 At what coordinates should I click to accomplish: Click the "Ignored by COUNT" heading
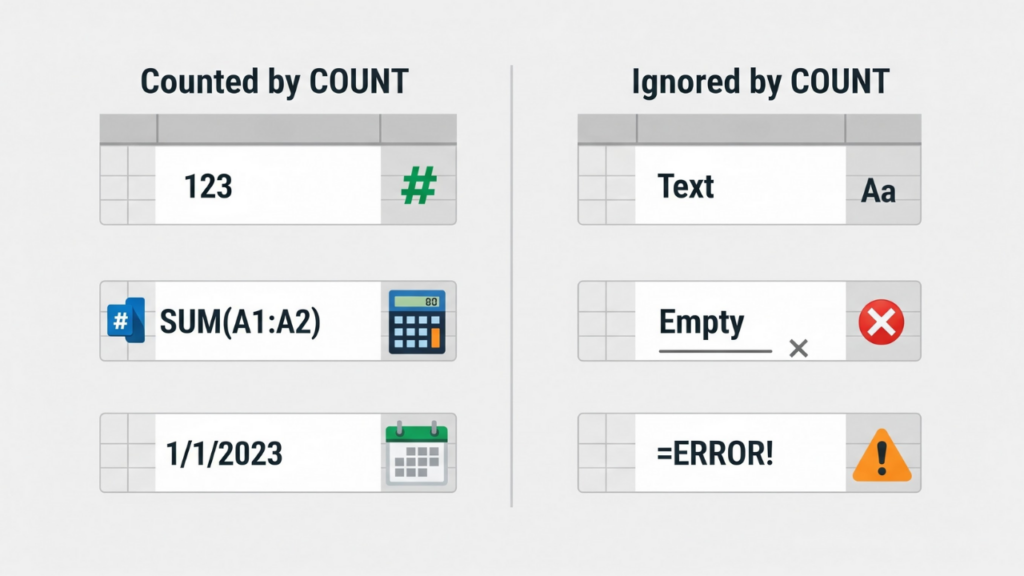(760, 81)
